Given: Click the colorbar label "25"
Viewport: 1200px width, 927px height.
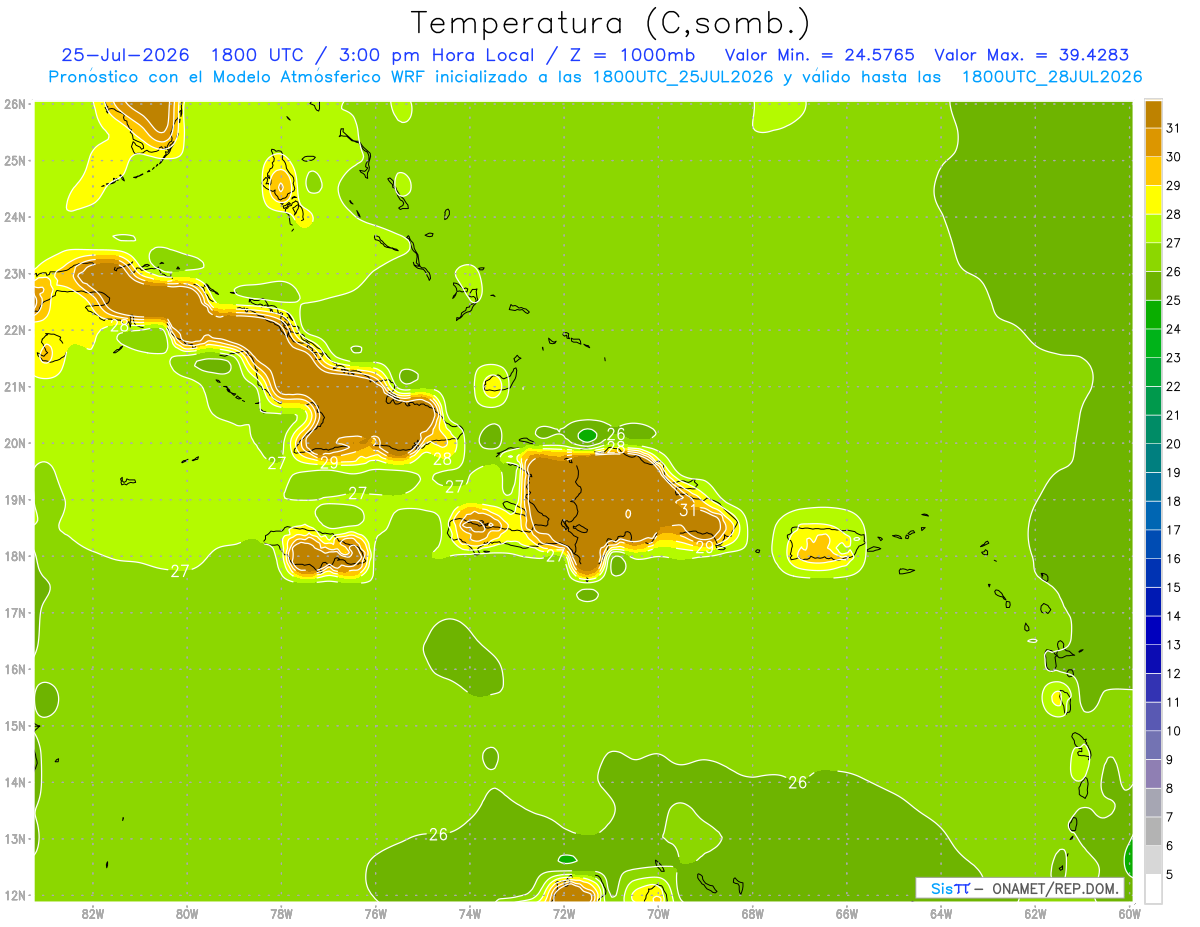Looking at the screenshot, I should point(1173,300).
